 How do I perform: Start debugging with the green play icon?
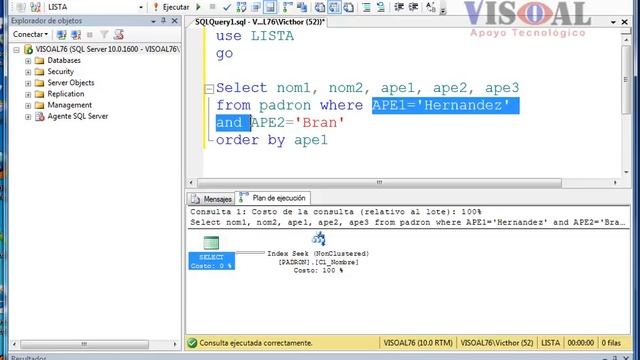coord(199,7)
